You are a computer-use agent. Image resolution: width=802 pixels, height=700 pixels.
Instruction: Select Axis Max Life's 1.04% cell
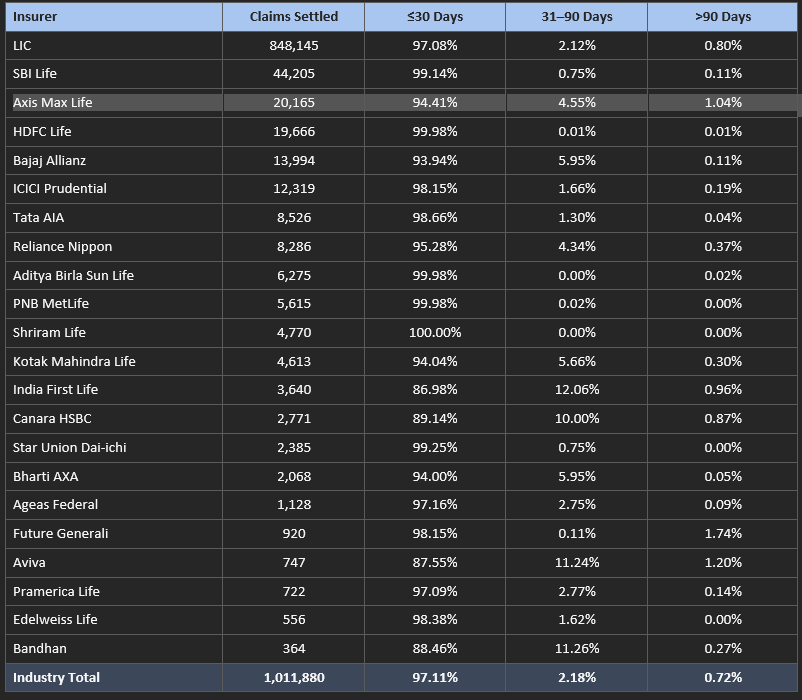coord(723,102)
